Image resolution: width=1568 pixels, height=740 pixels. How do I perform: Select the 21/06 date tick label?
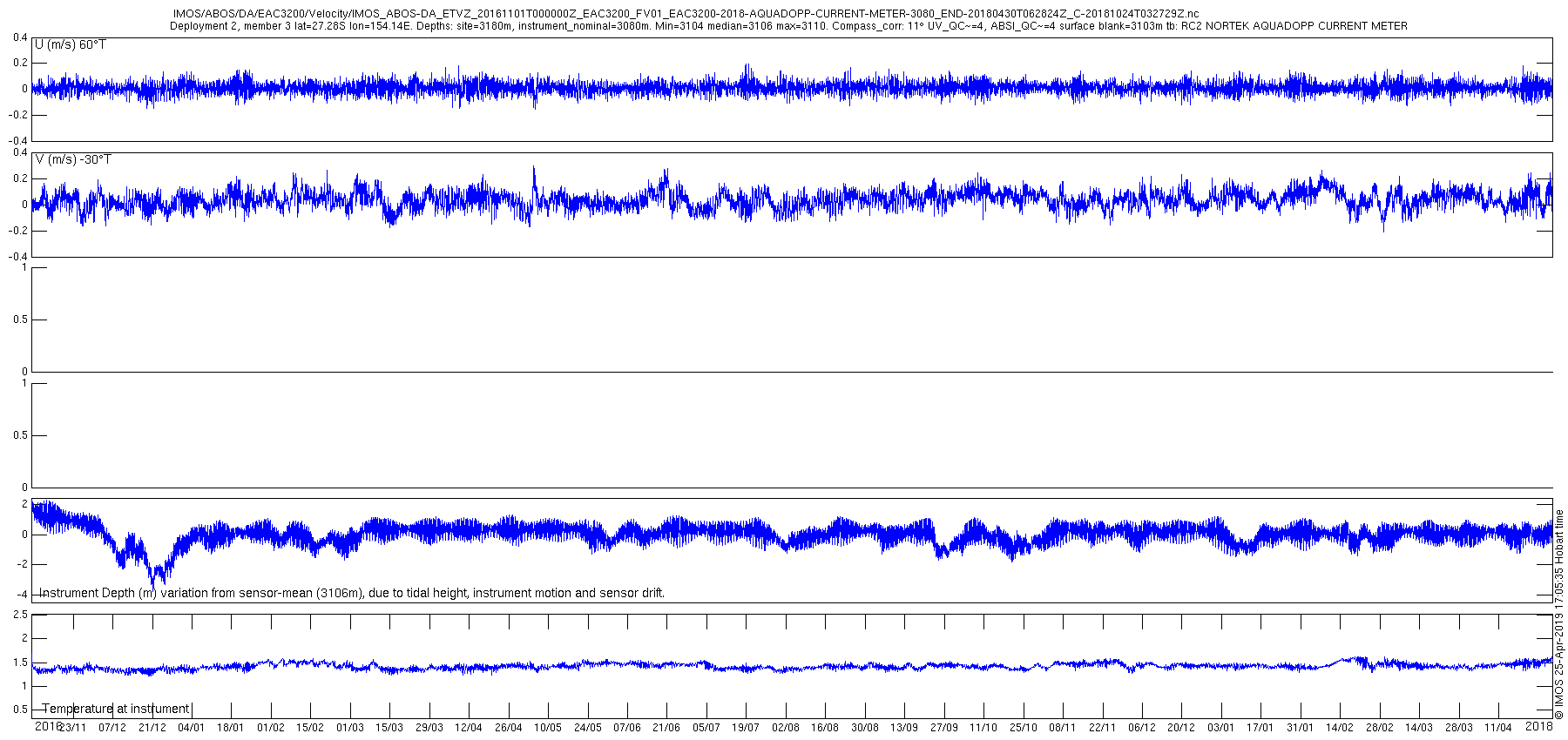tap(666, 728)
